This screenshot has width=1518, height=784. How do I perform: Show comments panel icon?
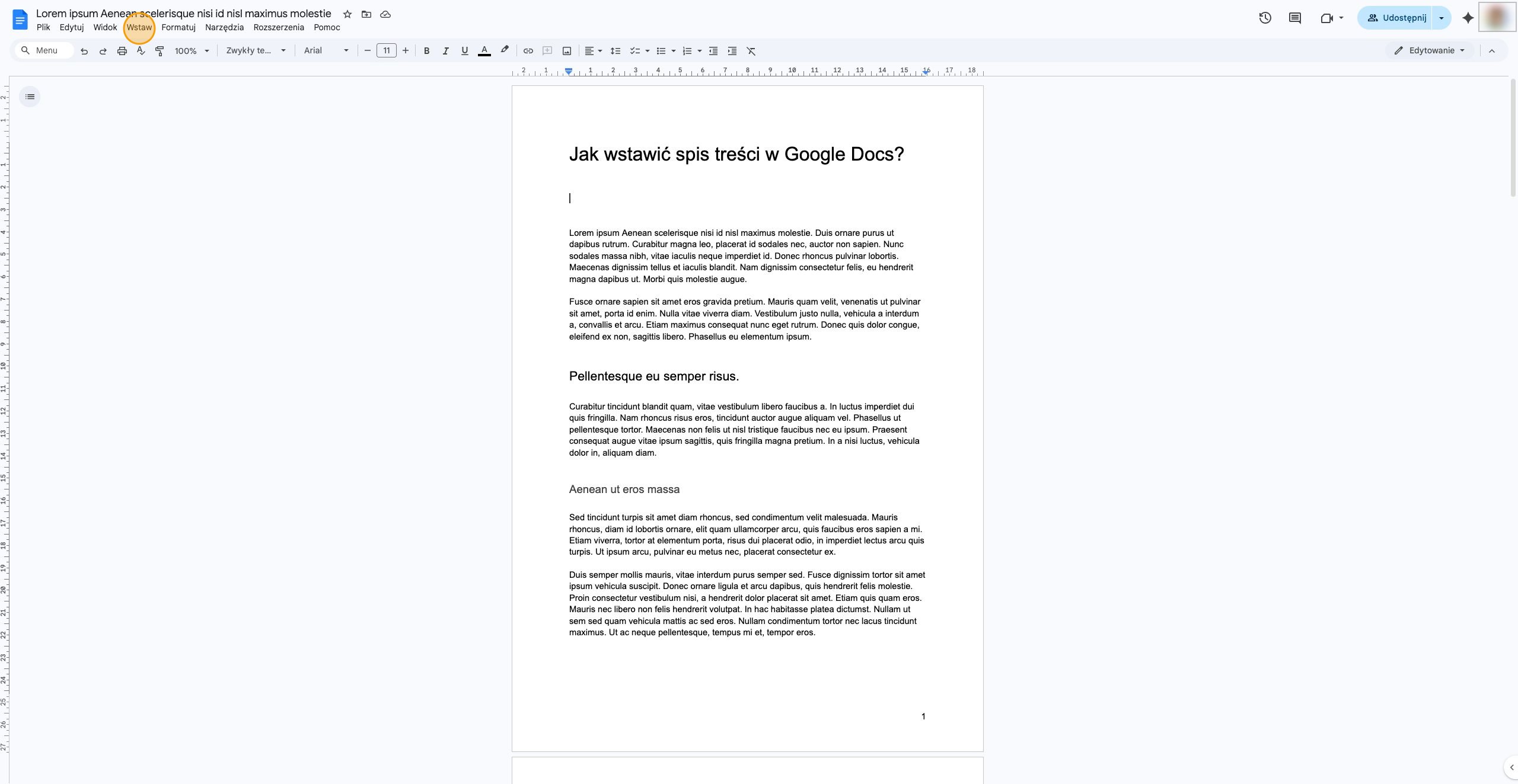coord(1295,18)
